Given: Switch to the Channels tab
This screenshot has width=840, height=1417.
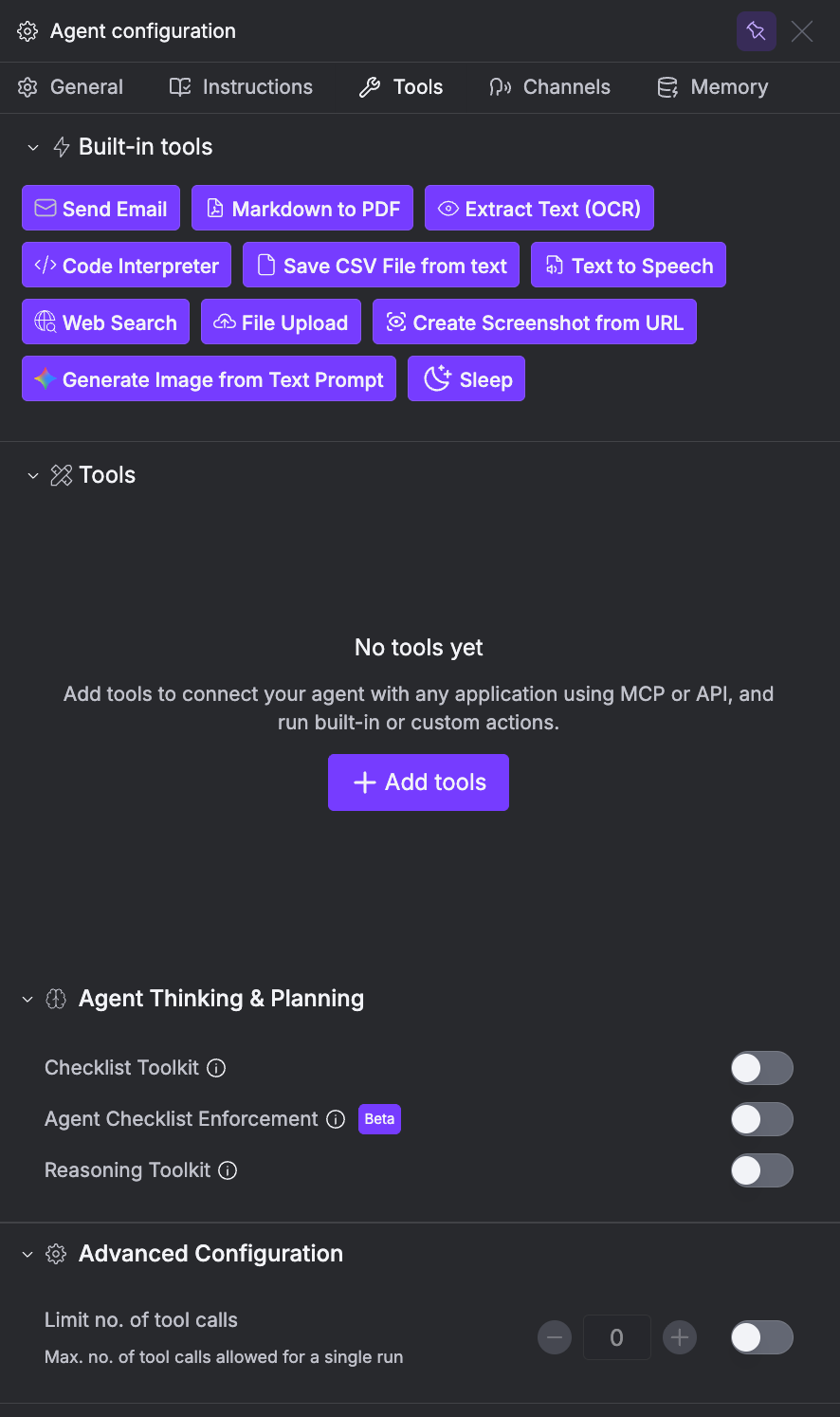Looking at the screenshot, I should tap(550, 87).
